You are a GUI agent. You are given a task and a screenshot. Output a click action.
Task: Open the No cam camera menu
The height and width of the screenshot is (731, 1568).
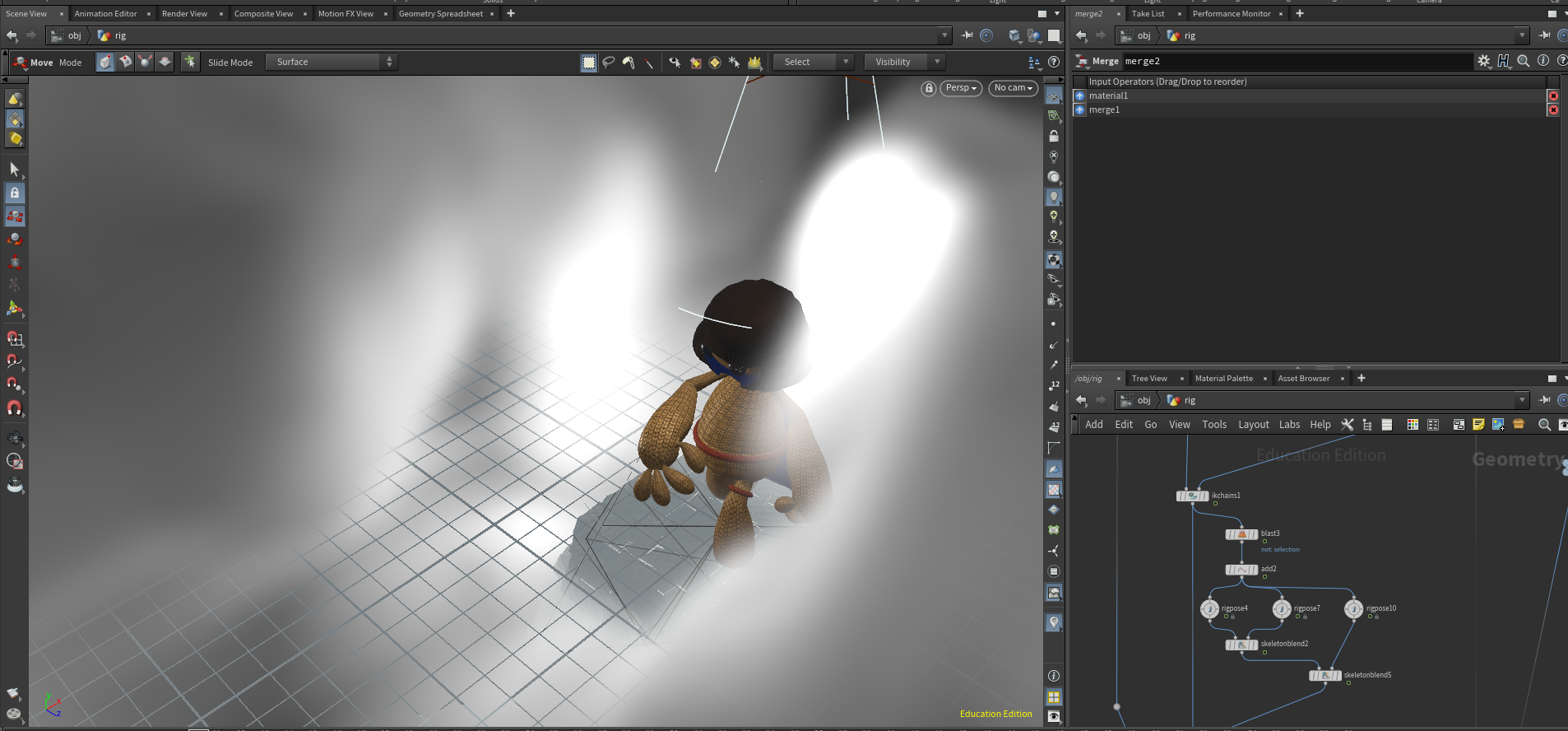tap(1013, 88)
